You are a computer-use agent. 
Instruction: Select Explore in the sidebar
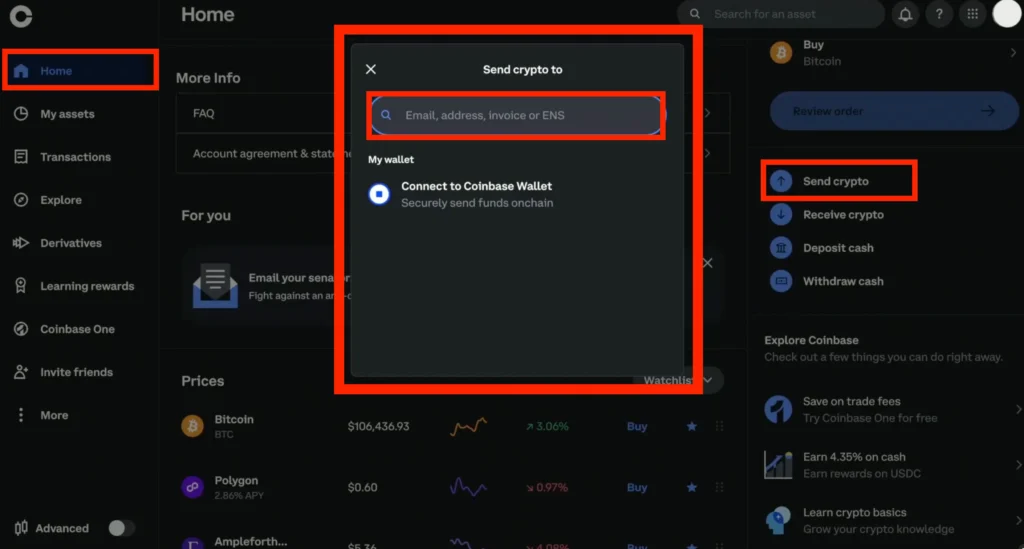click(60, 200)
